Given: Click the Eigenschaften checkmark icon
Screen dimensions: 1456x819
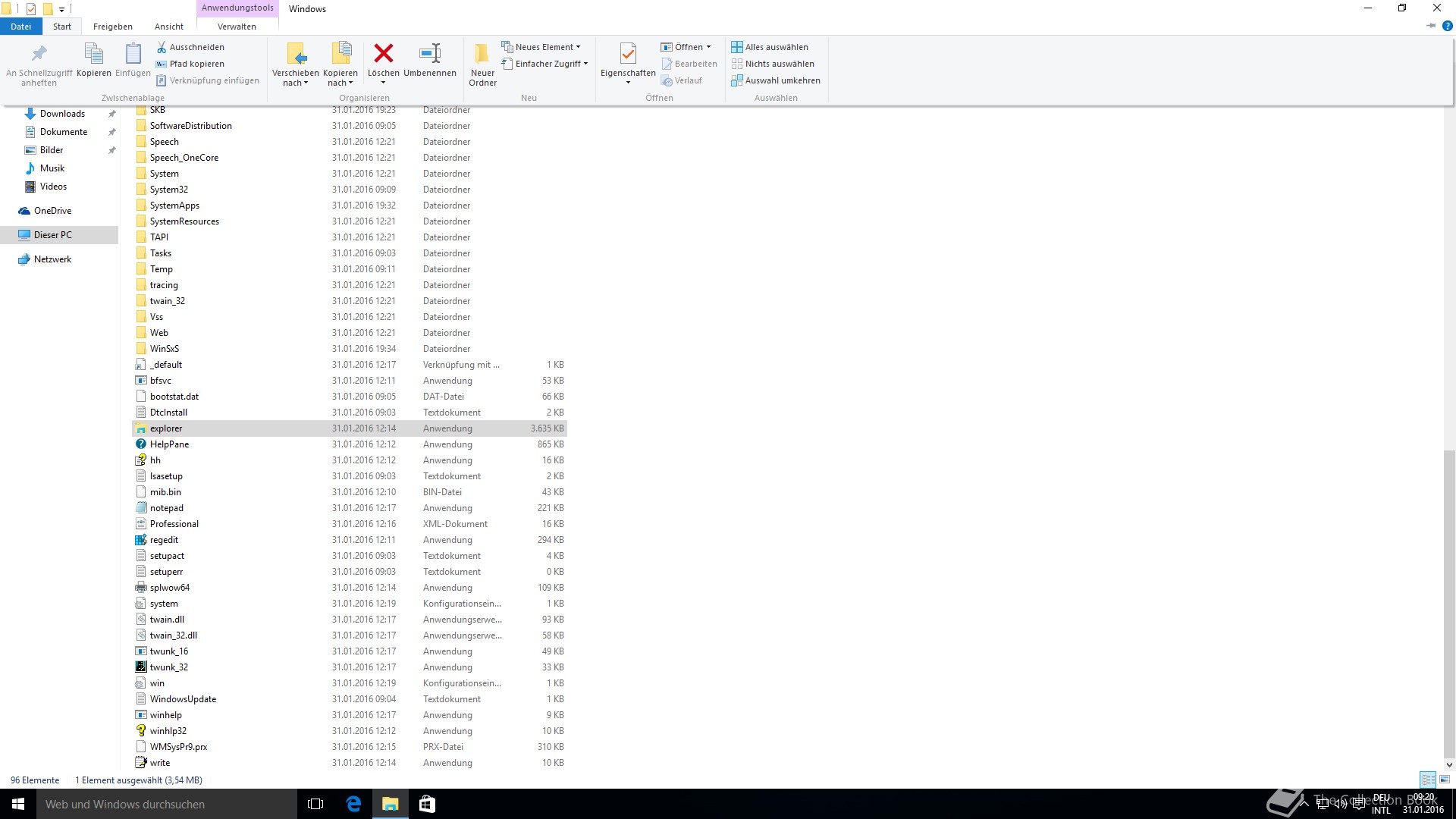Looking at the screenshot, I should 628,53.
